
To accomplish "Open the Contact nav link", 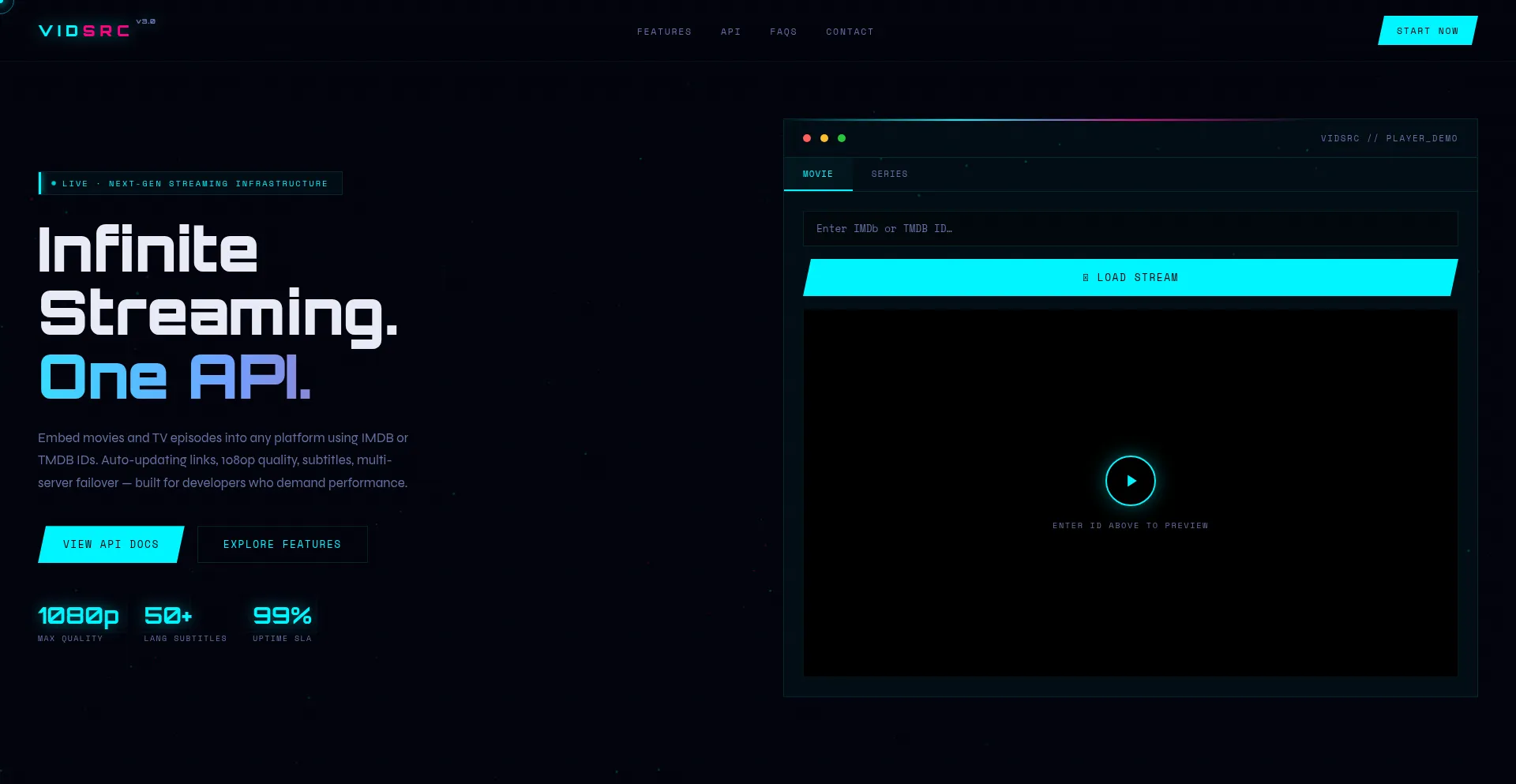I will 850,32.
